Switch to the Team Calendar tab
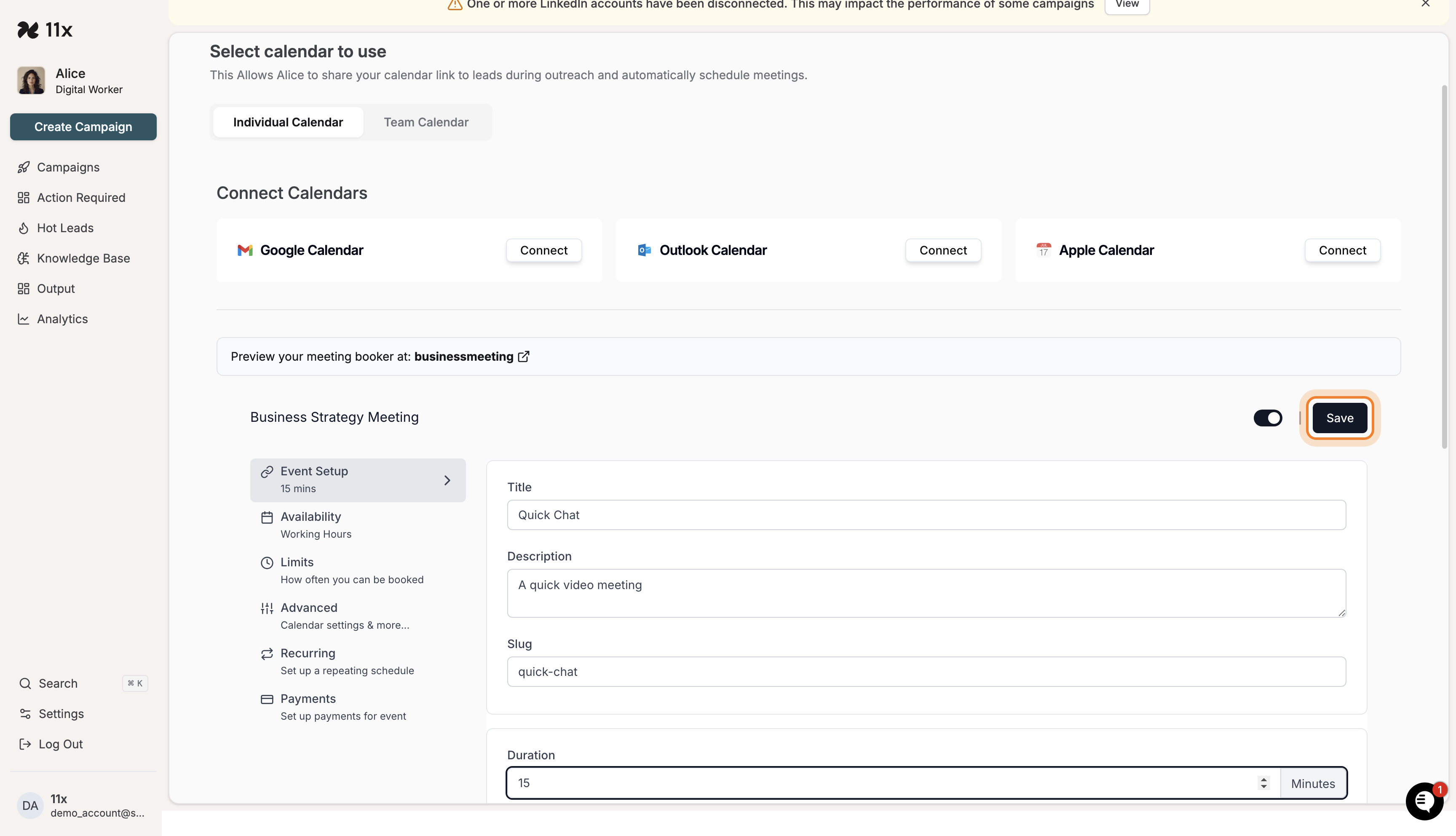The height and width of the screenshot is (836, 1456). 426,122
